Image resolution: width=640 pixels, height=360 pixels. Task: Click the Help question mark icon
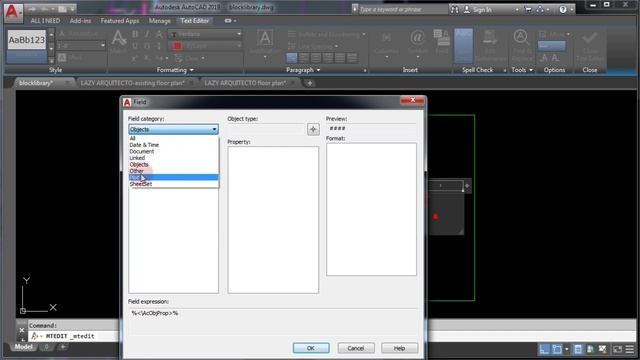click(563, 9)
